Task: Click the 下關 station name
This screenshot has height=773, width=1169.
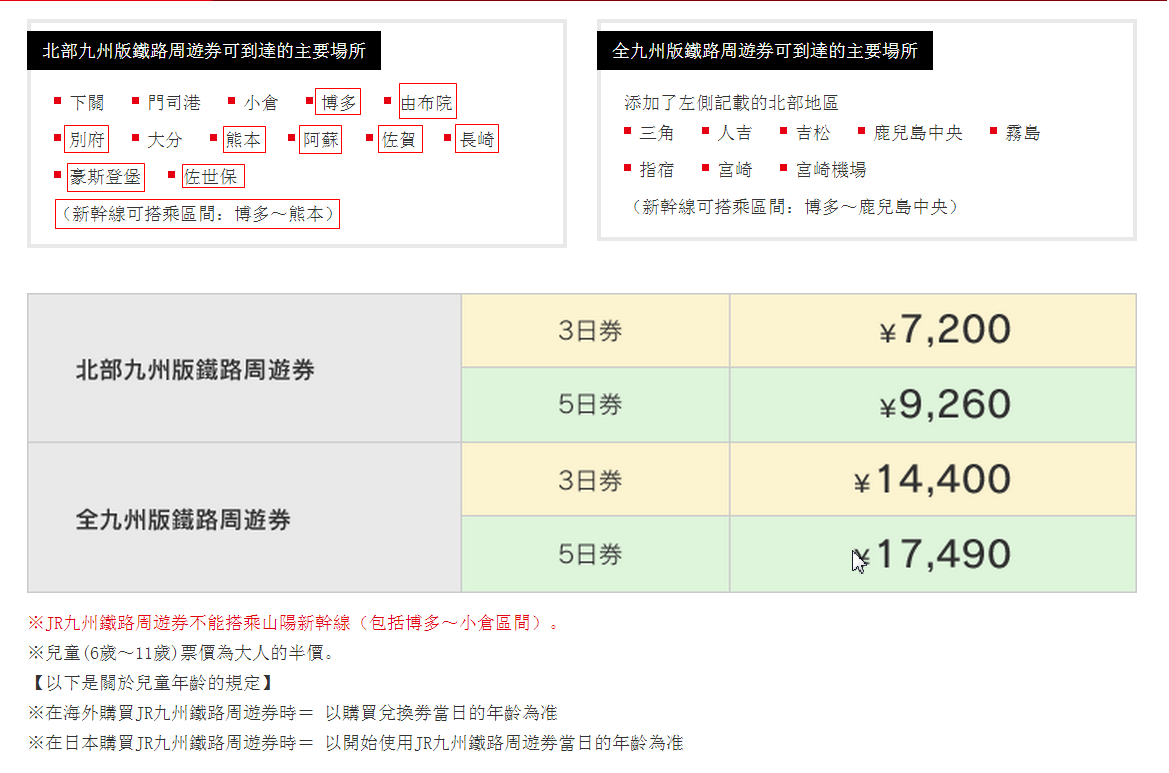Action: tap(87, 103)
